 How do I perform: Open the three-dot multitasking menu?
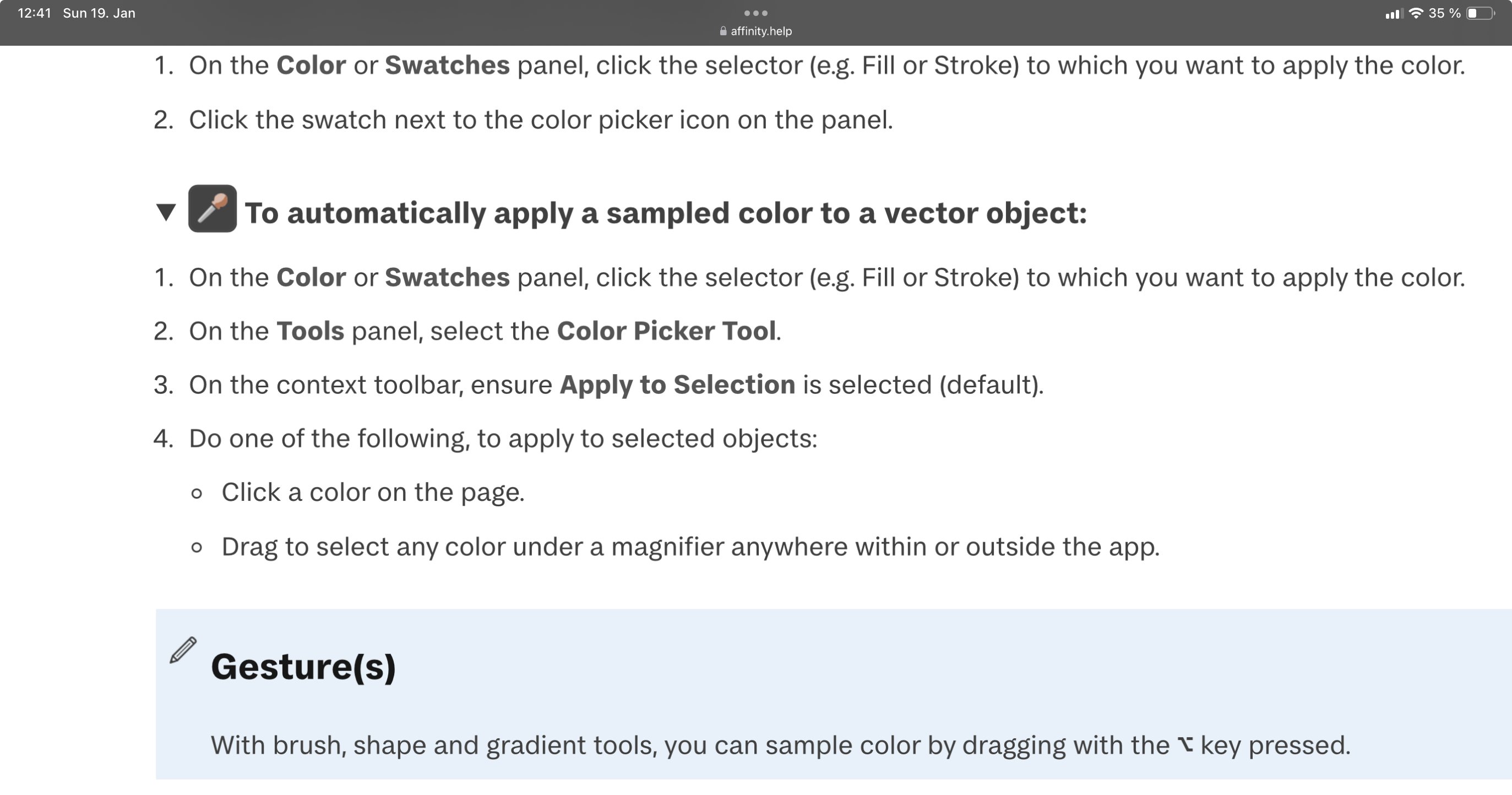[755, 13]
